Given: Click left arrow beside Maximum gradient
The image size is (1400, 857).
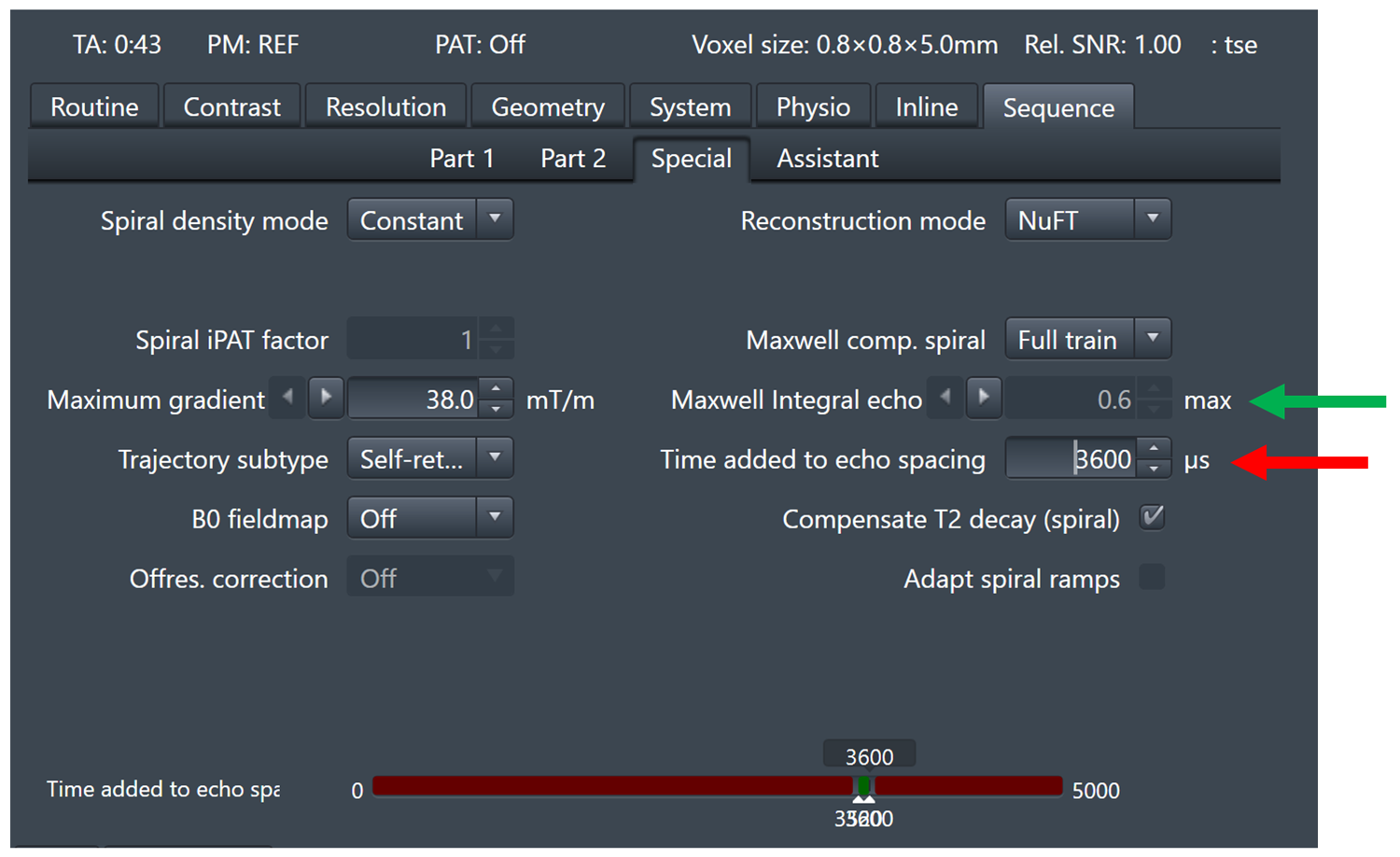Looking at the screenshot, I should click(x=287, y=398).
